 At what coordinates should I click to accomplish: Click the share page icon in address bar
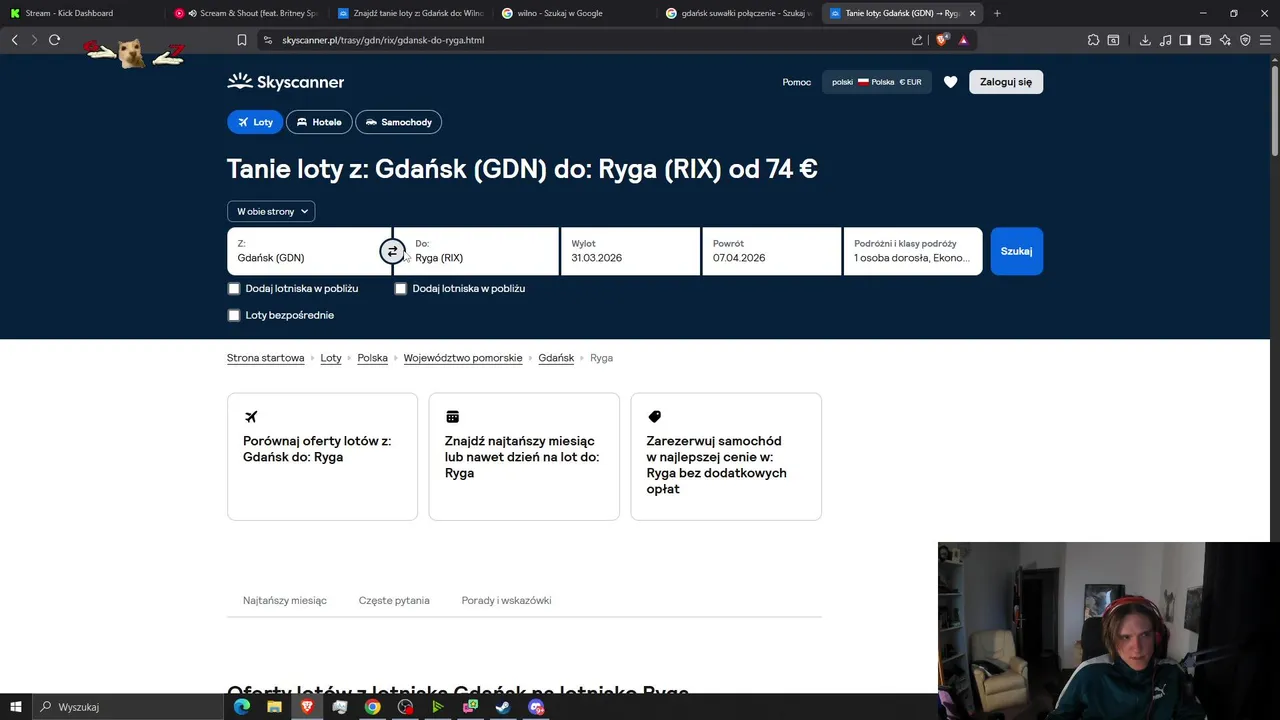917,40
